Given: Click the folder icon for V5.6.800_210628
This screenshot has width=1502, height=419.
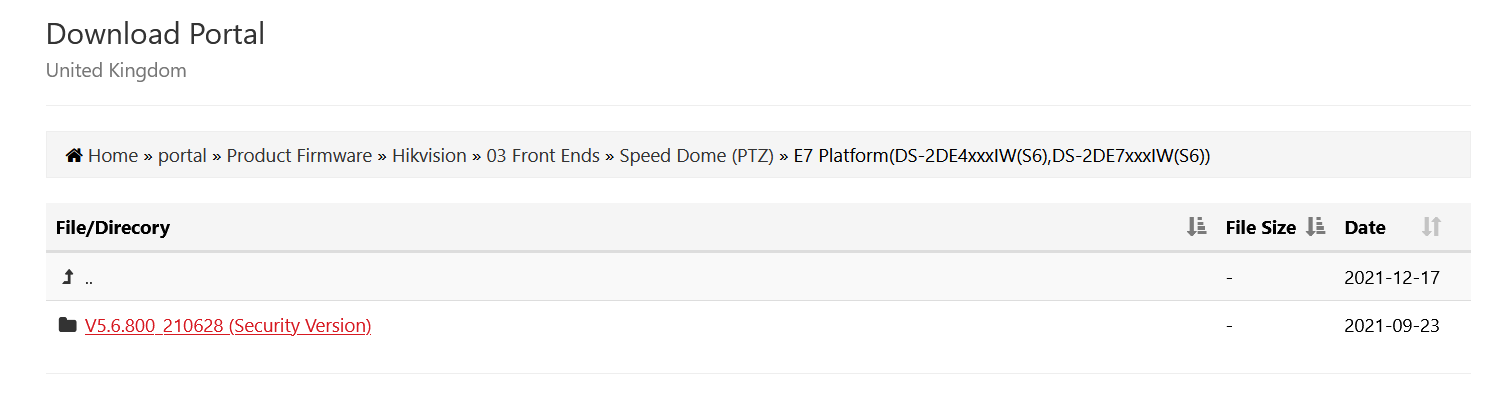Looking at the screenshot, I should click(68, 325).
